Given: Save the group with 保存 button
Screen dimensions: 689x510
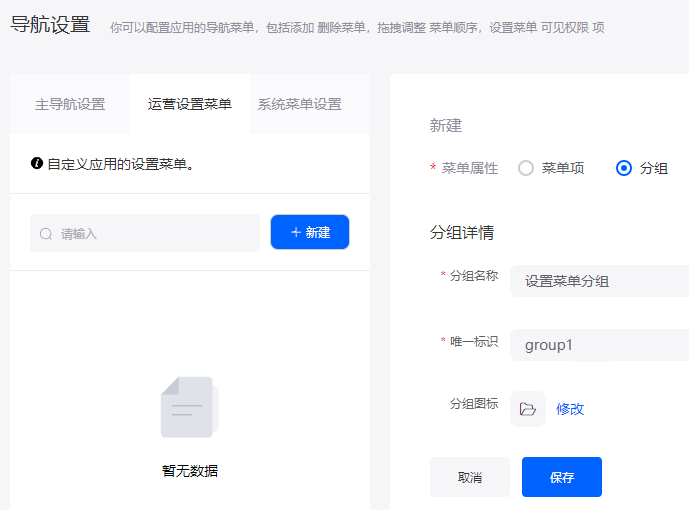Looking at the screenshot, I should click(562, 477).
